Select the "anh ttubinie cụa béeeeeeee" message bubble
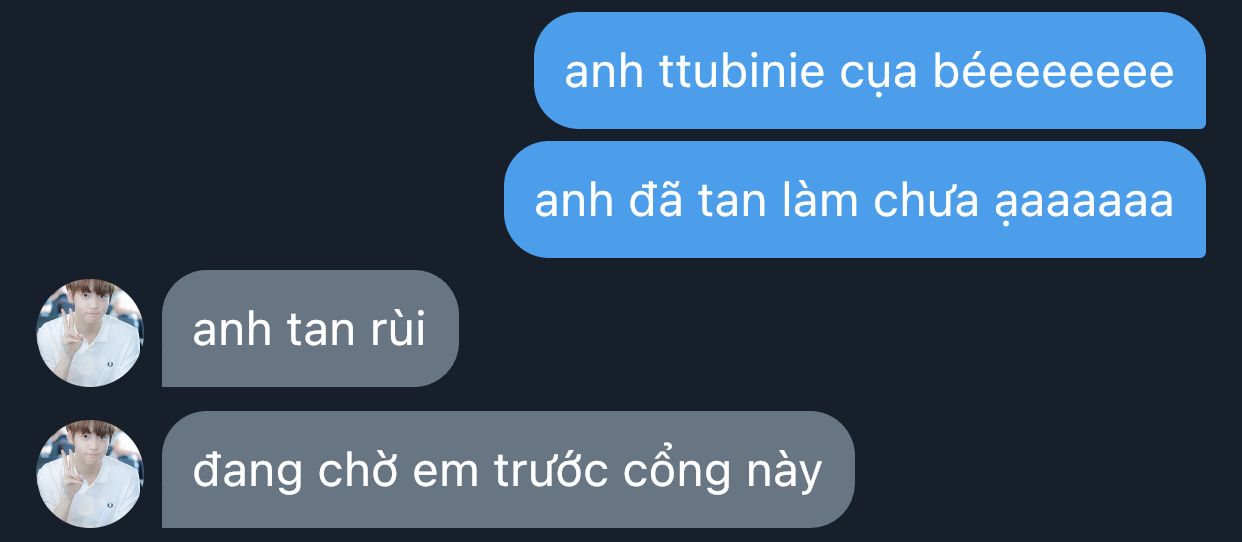The height and width of the screenshot is (542, 1242). pos(870,71)
